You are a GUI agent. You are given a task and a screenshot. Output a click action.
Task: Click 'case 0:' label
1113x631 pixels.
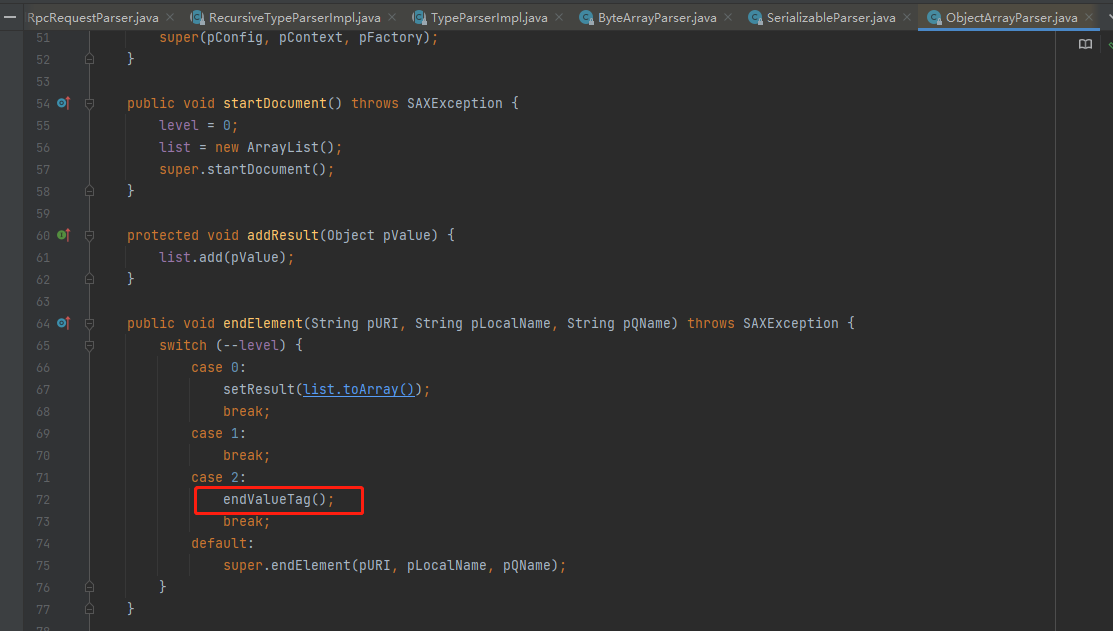[x=219, y=367]
